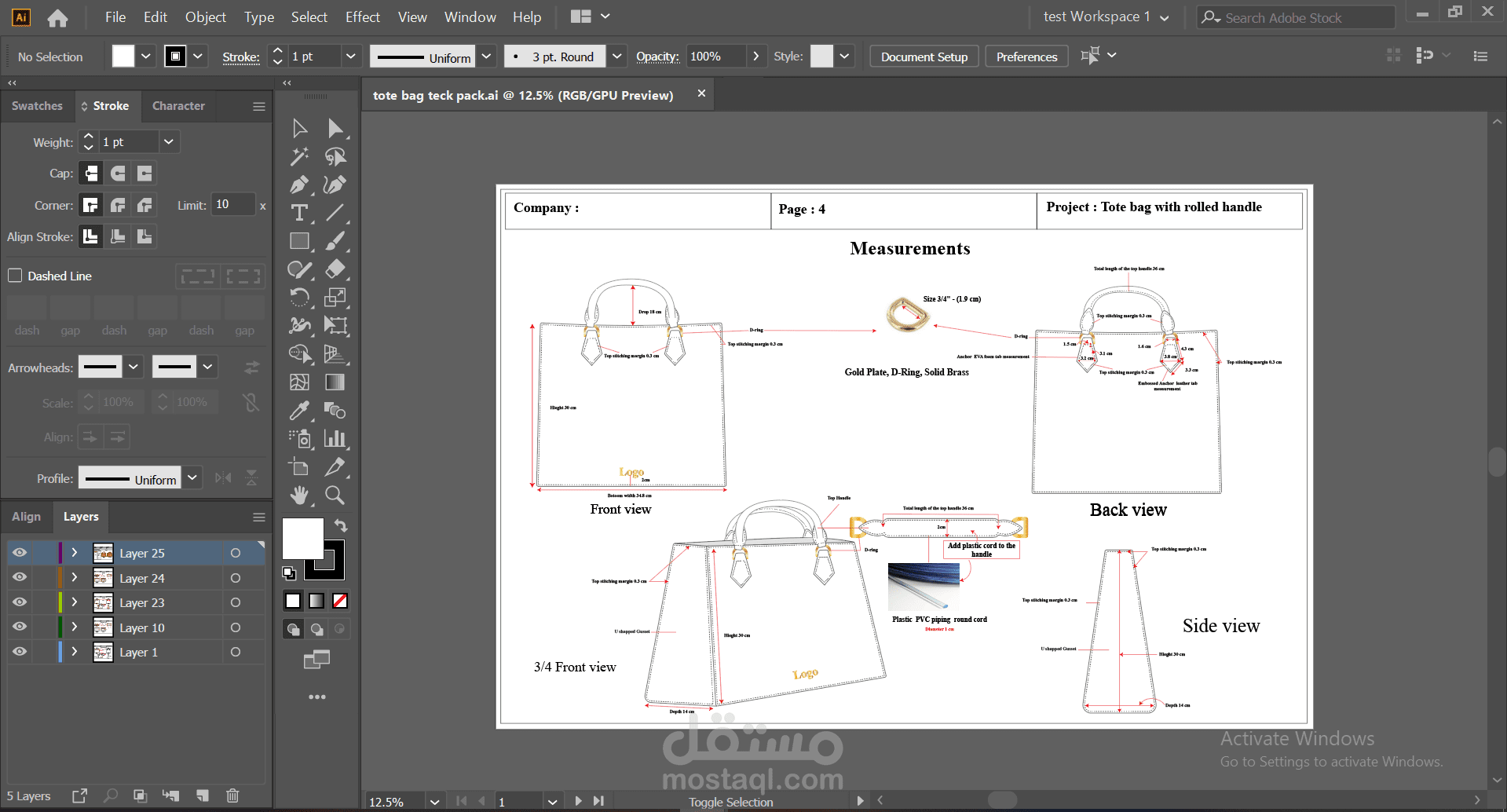
Task: Open the File menu
Action: click(x=115, y=16)
